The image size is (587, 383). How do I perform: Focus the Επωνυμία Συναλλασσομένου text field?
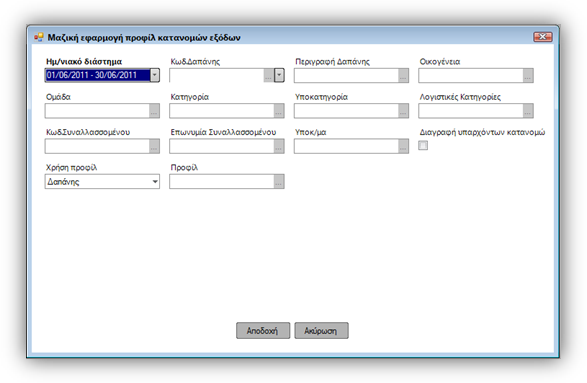click(x=222, y=146)
